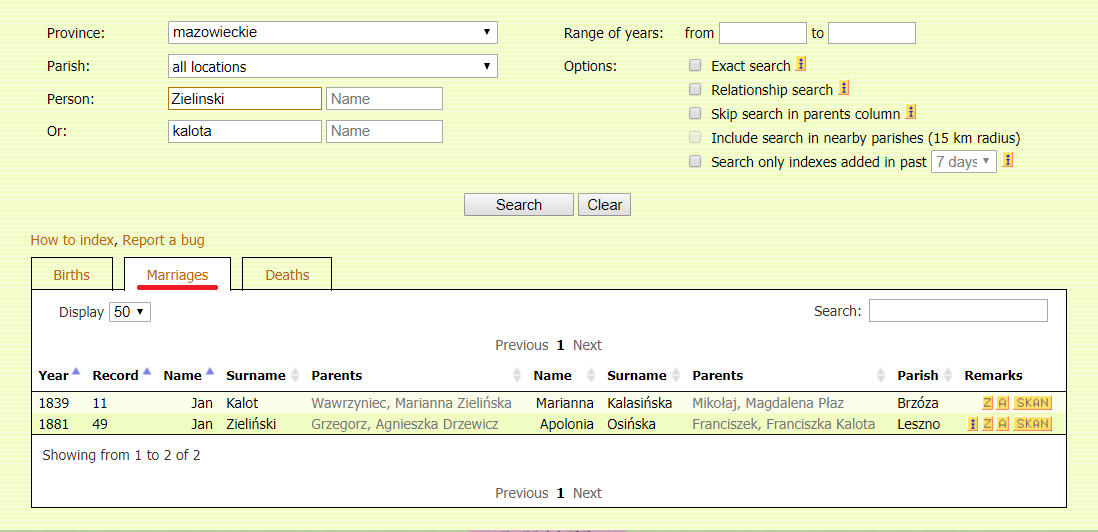This screenshot has width=1098, height=532.
Task: Switch to the Births tab
Action: pos(71,275)
